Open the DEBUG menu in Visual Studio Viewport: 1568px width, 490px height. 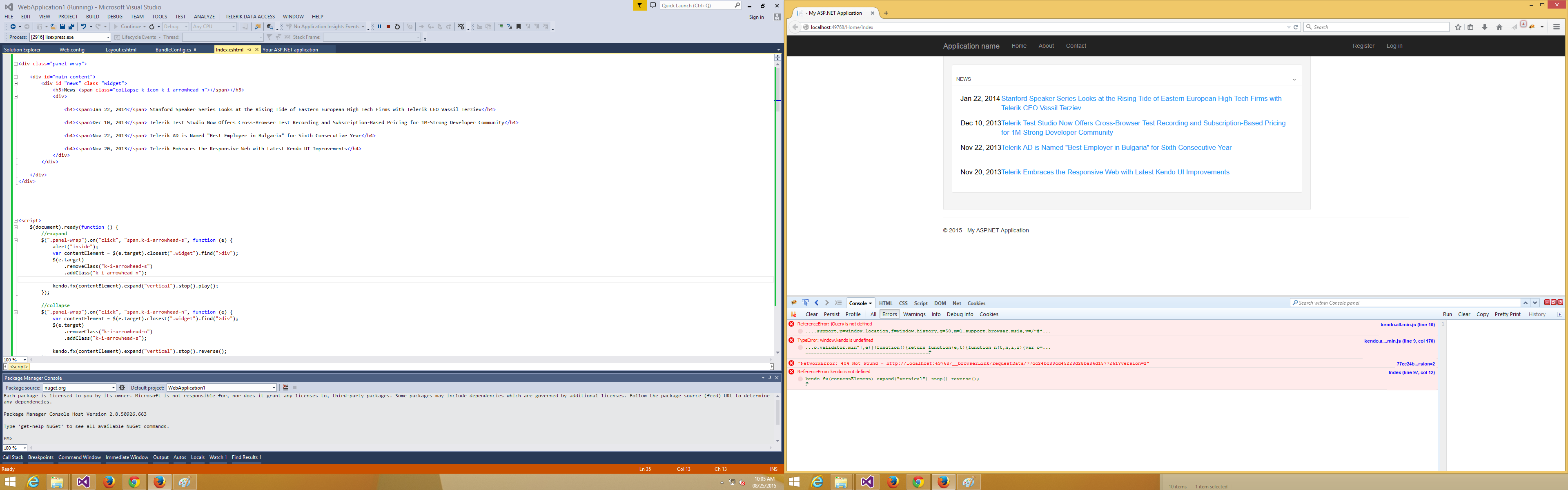(114, 16)
